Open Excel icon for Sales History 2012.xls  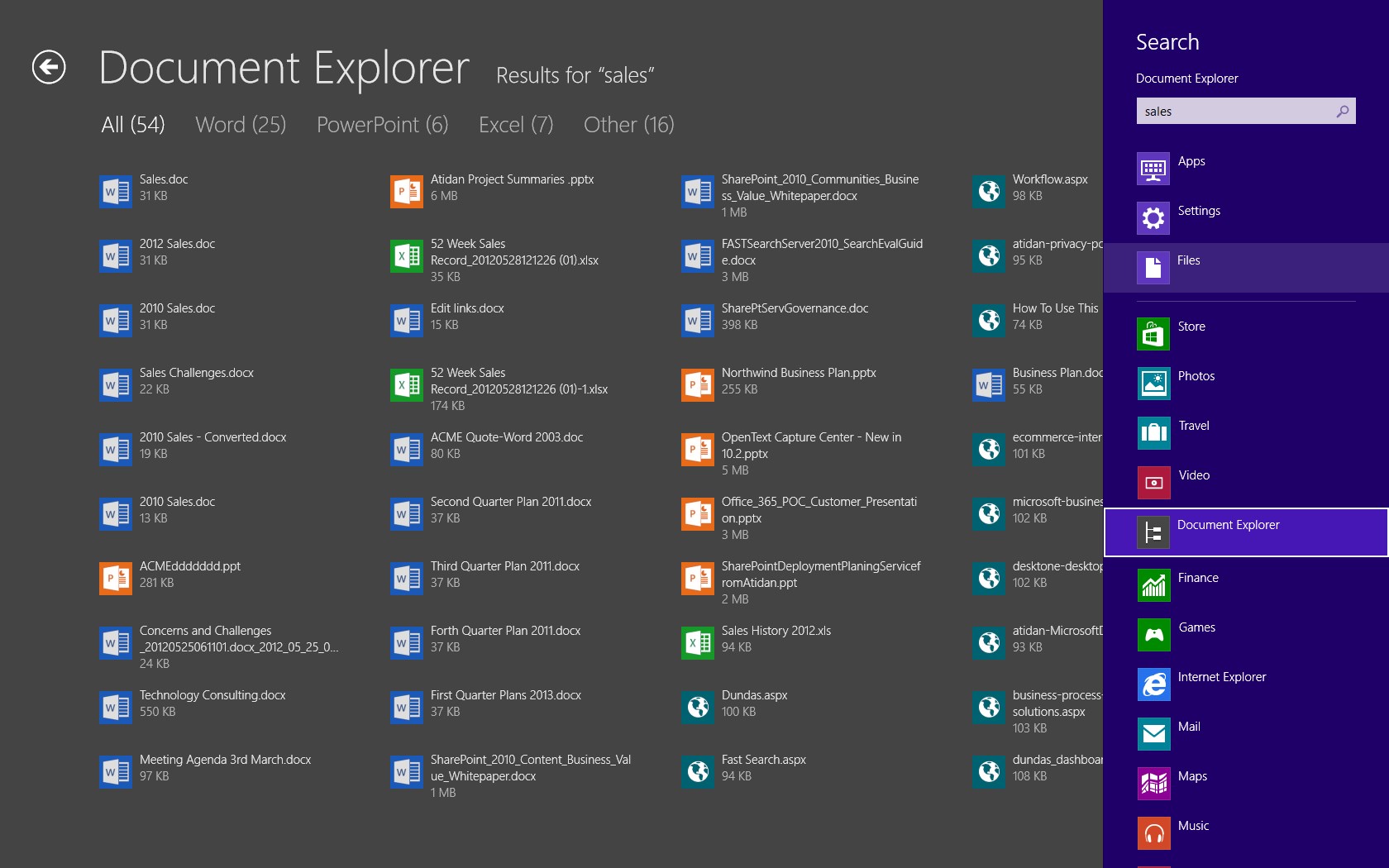coord(698,643)
